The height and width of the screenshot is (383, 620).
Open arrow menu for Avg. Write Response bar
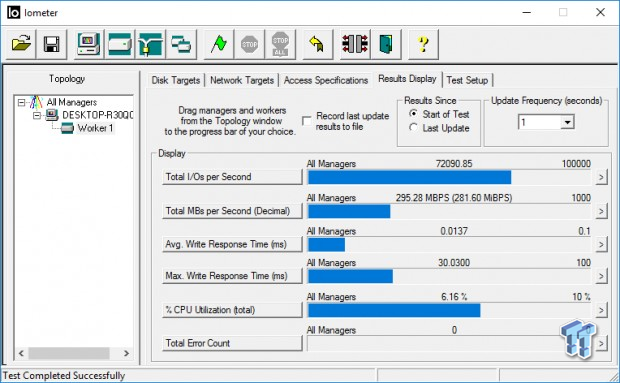tap(601, 244)
